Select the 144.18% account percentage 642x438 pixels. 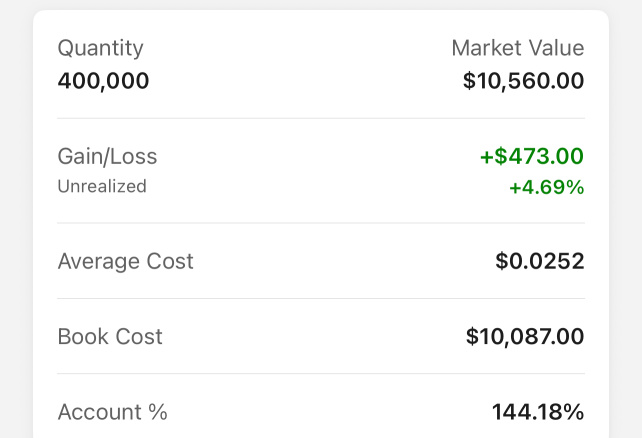click(538, 412)
